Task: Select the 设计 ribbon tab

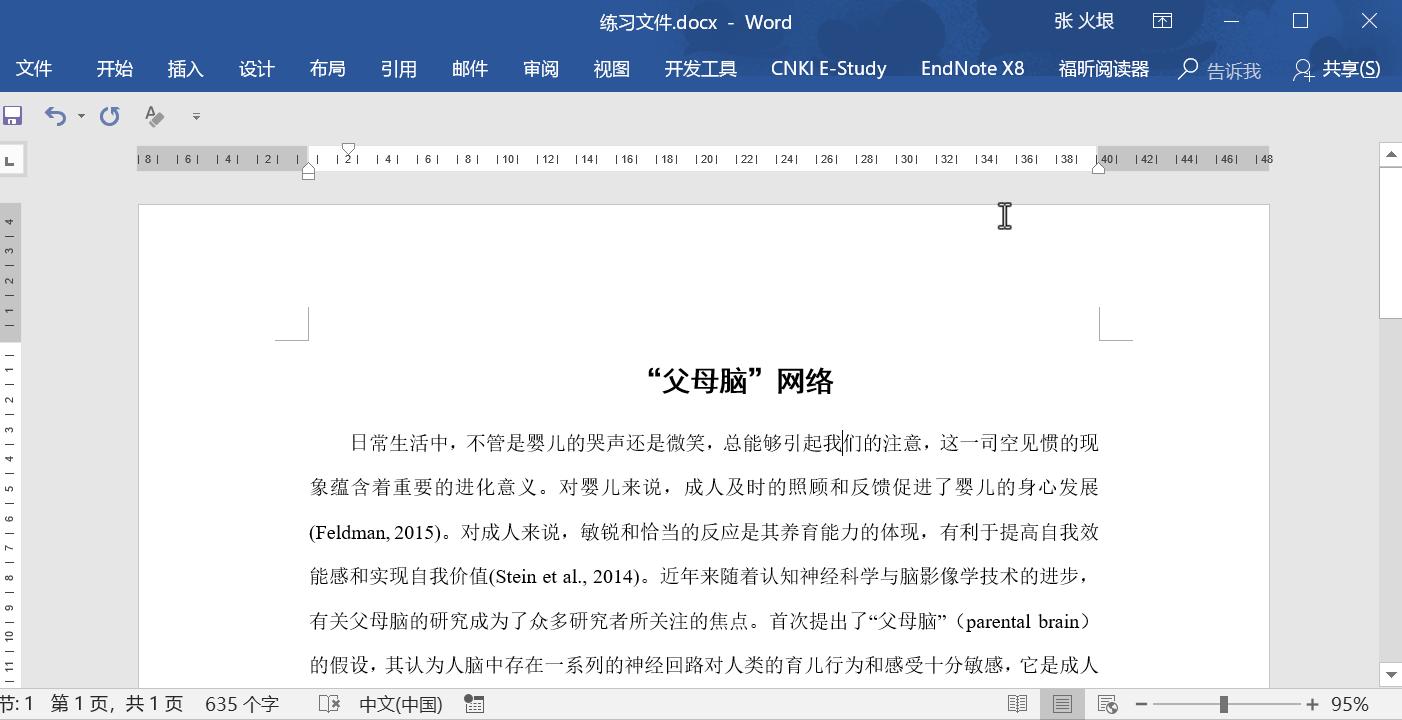Action: coord(257,69)
